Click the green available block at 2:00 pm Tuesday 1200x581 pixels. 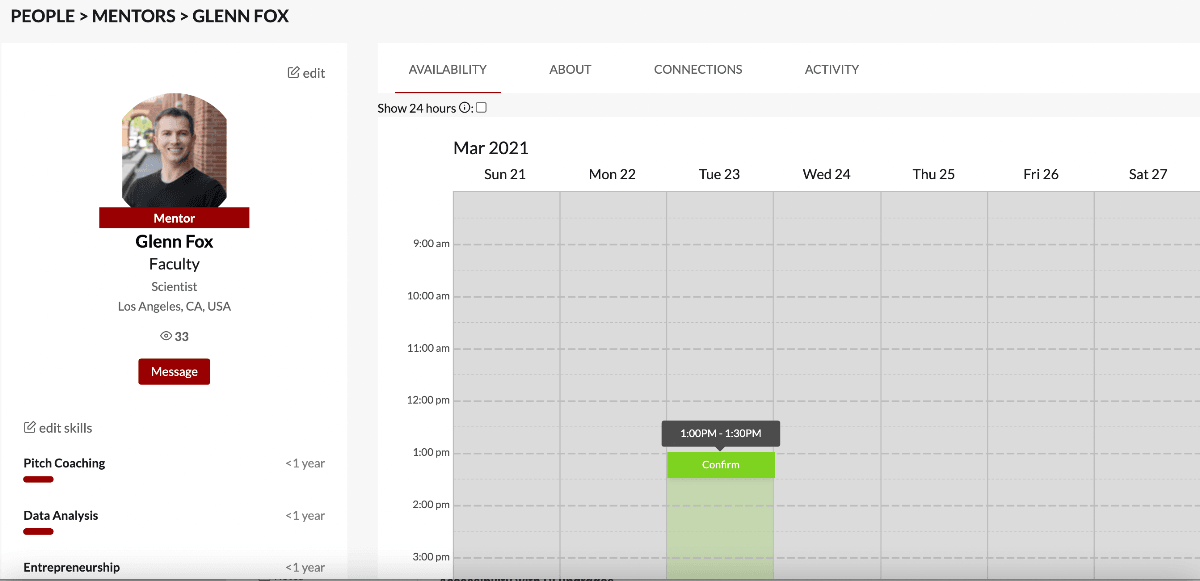pyautogui.click(x=720, y=517)
